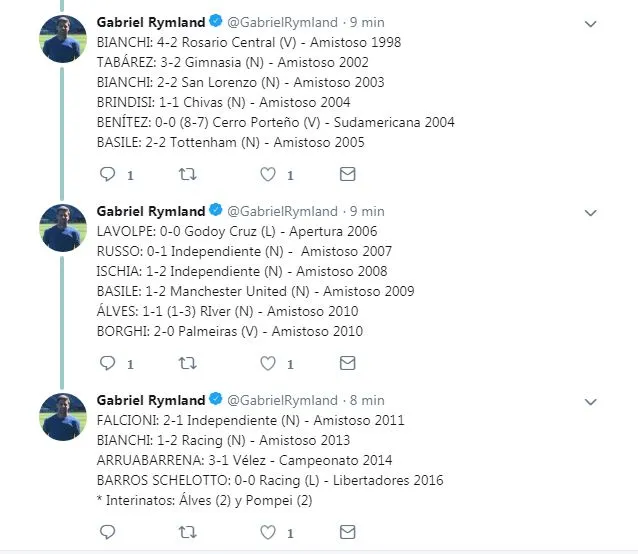Reply to the BIANCHI 4-2 Rosario Central tweet
This screenshot has width=638, height=554.
point(109,174)
